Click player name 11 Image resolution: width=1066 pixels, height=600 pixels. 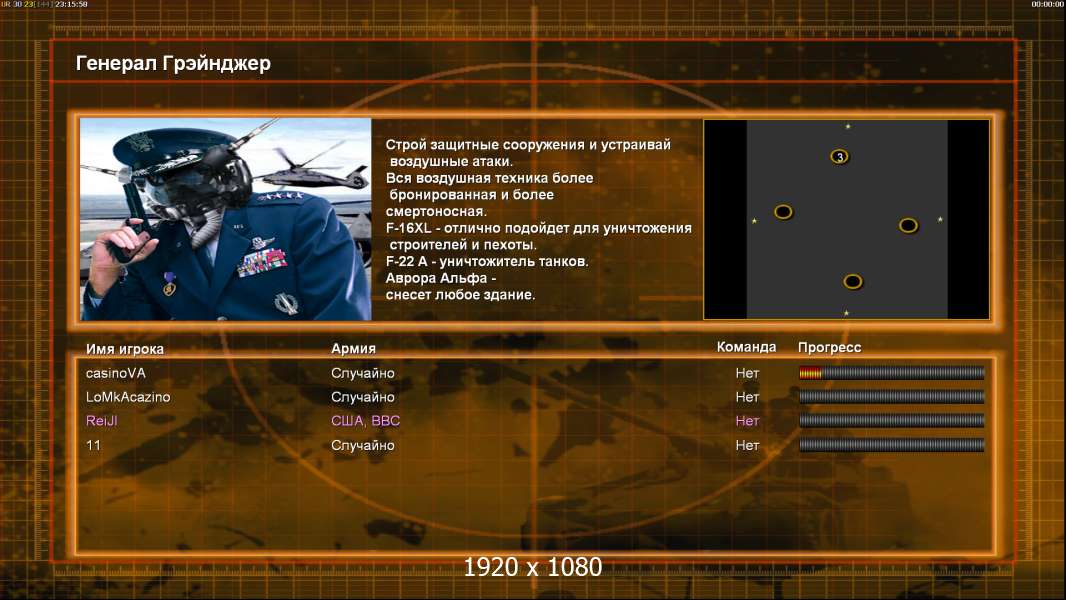tap(93, 445)
